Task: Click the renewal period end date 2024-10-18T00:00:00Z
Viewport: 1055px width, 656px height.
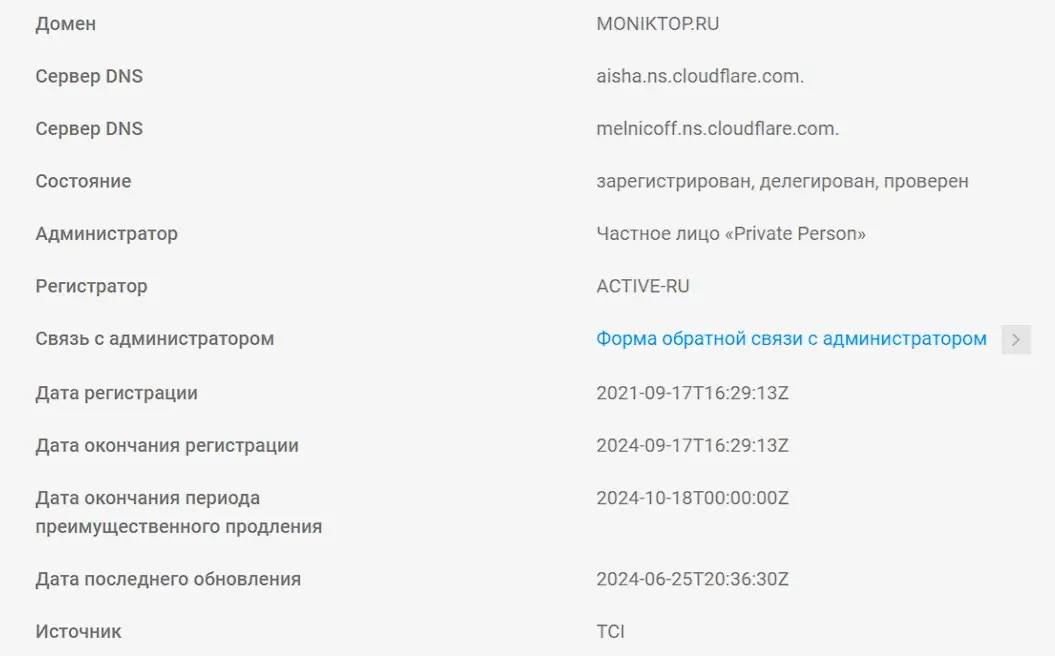Action: pos(692,498)
